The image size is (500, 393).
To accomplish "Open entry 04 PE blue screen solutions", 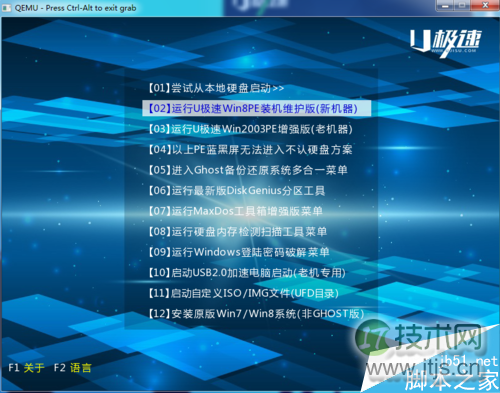I will coord(250,150).
